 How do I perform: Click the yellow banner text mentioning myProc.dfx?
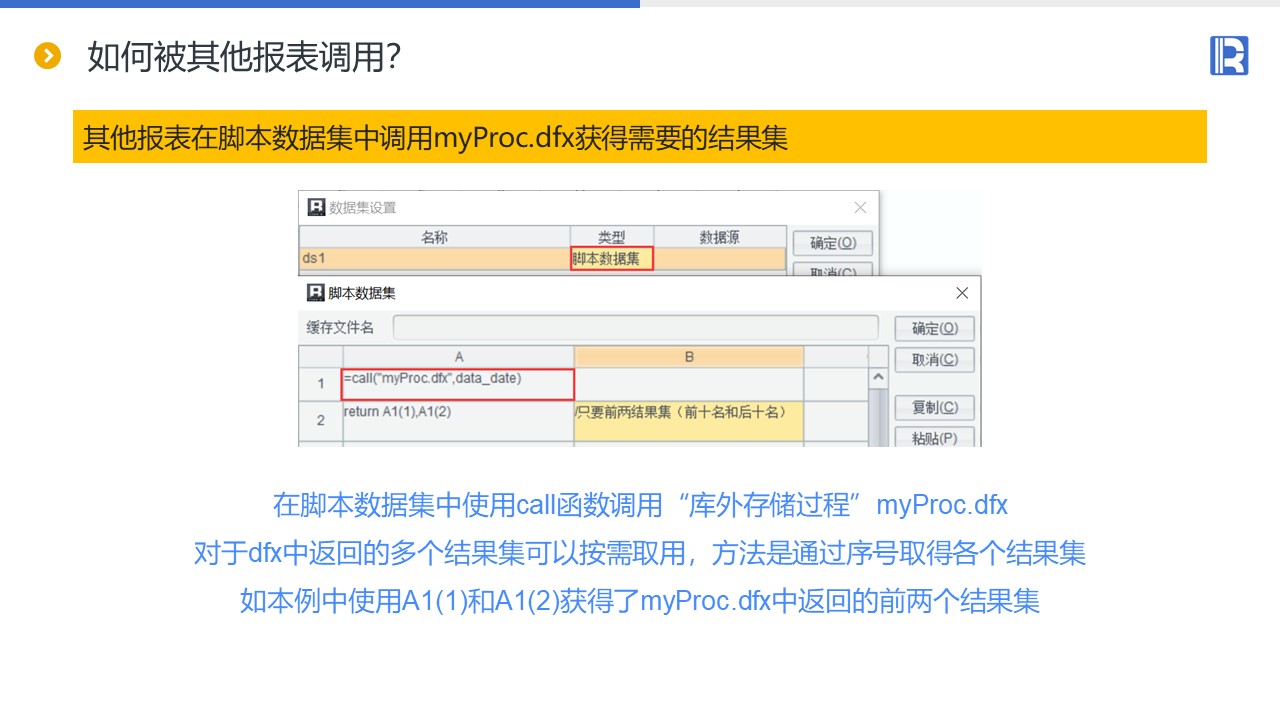coord(435,137)
